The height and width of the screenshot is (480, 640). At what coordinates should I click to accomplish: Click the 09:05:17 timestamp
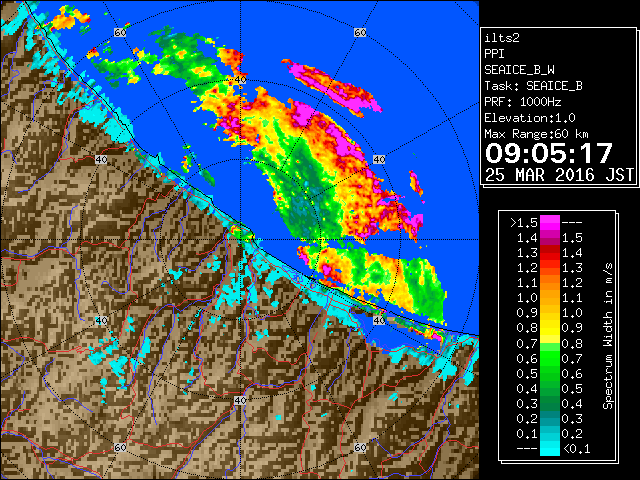pos(549,153)
